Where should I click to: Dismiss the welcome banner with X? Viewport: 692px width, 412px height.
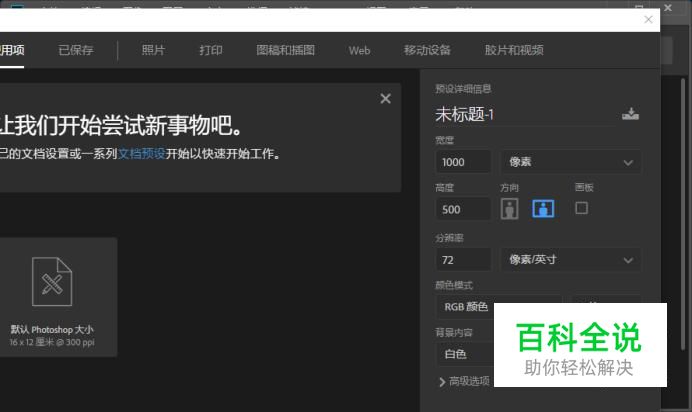click(x=385, y=99)
